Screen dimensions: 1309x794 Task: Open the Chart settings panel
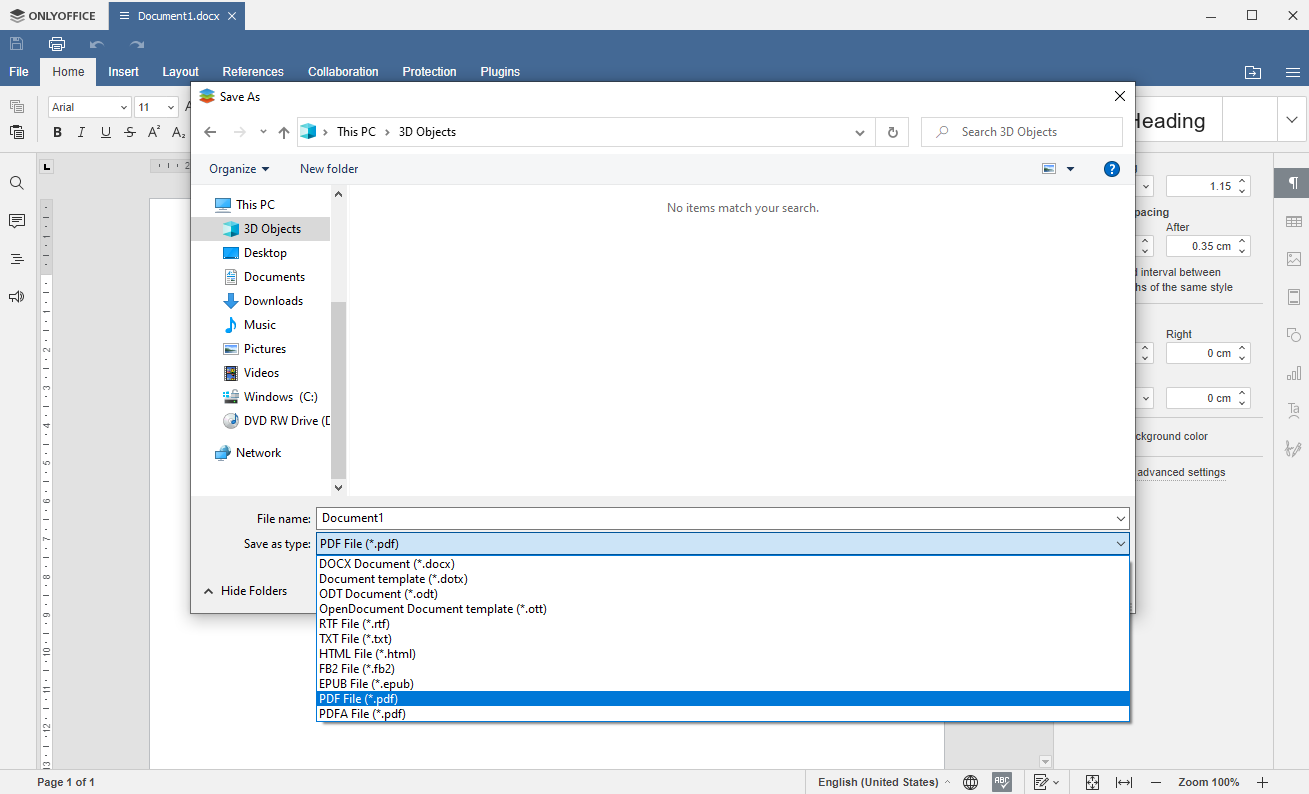pyautogui.click(x=1293, y=372)
